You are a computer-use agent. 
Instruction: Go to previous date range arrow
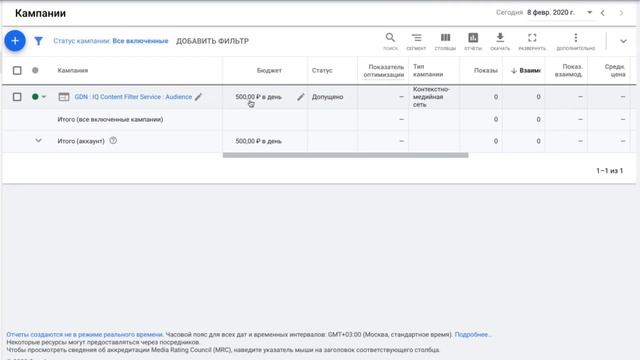click(x=603, y=13)
